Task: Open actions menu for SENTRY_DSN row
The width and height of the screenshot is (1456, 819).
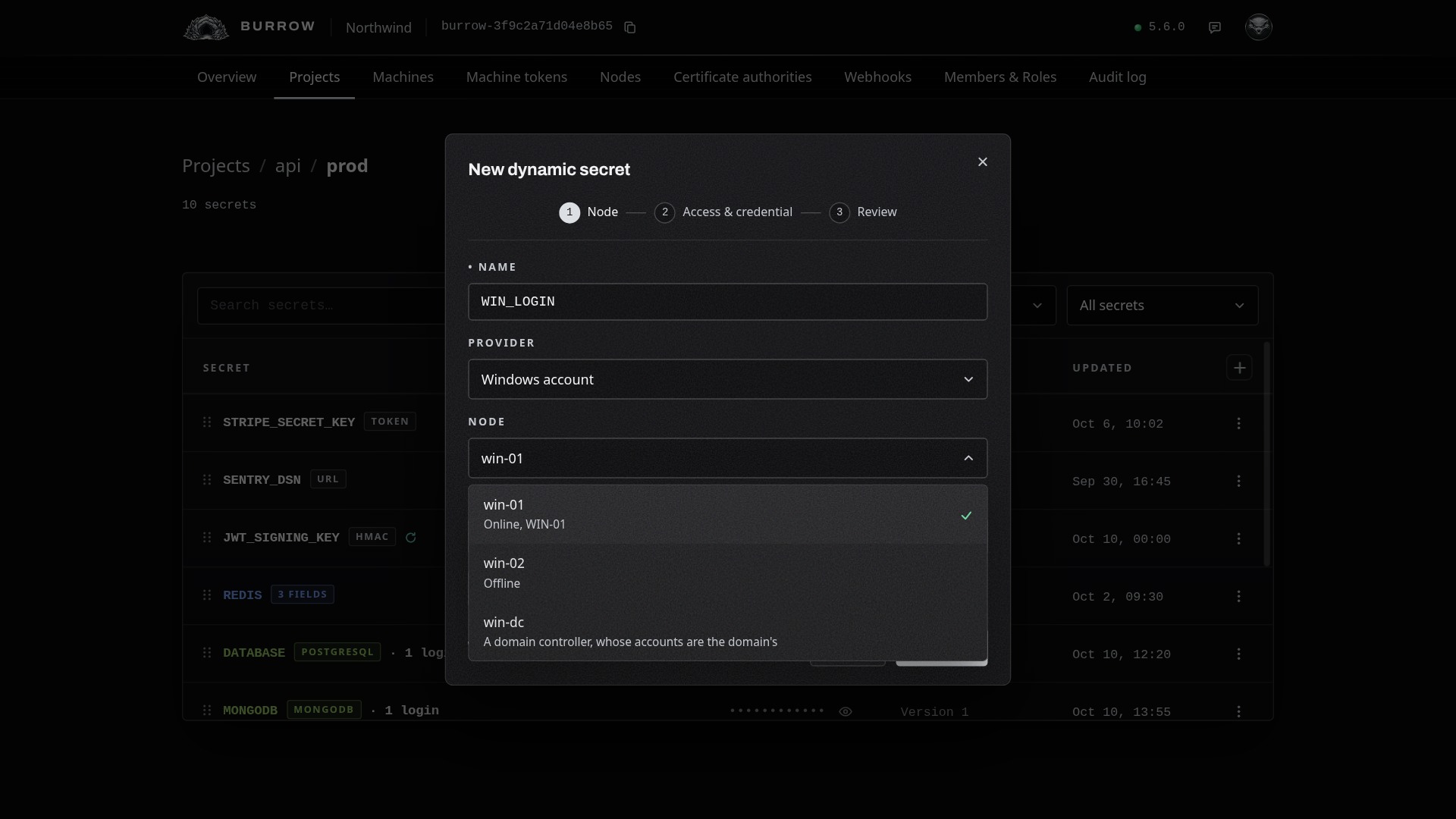Action: pyautogui.click(x=1239, y=481)
